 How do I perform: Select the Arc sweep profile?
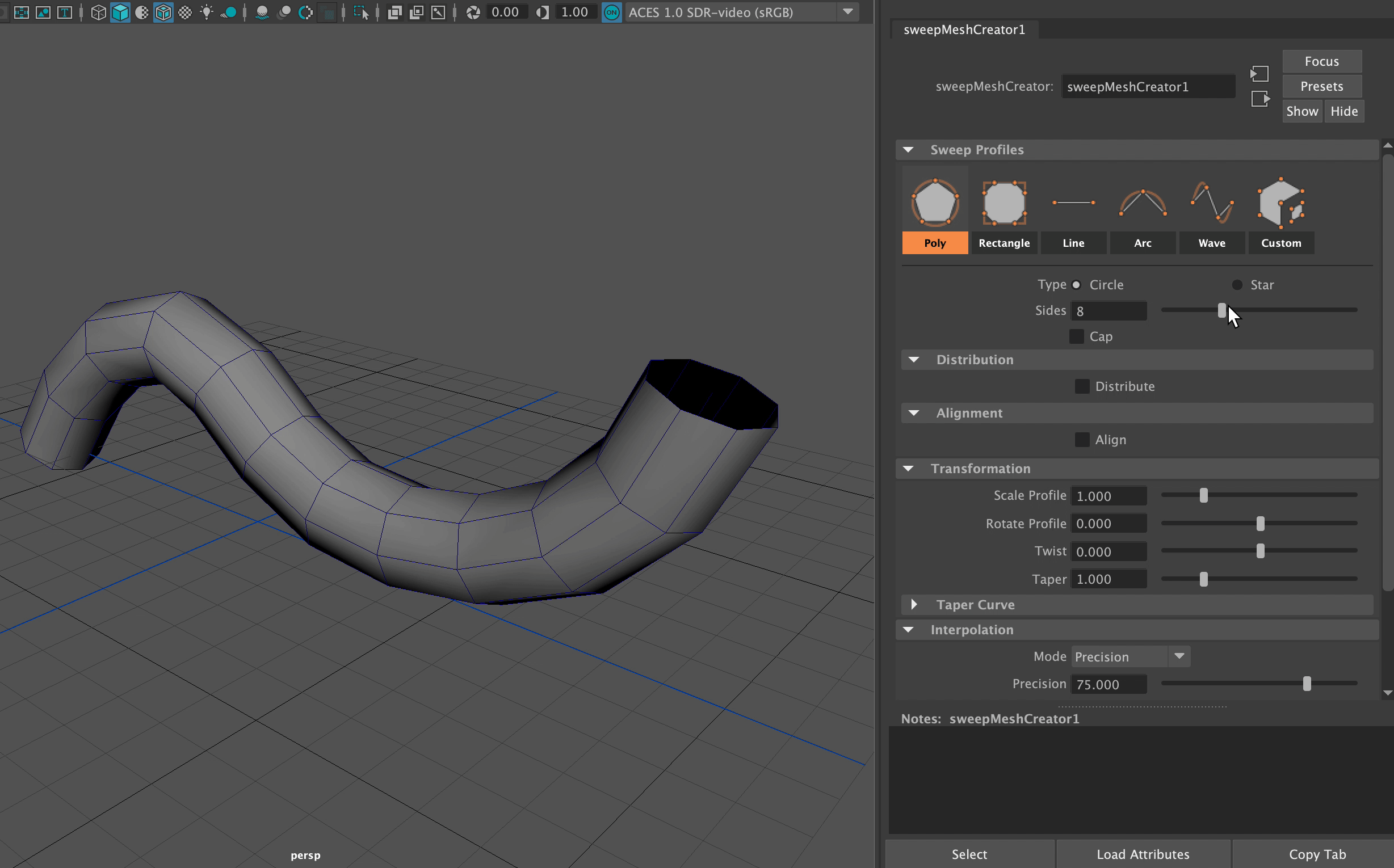[x=1142, y=242]
